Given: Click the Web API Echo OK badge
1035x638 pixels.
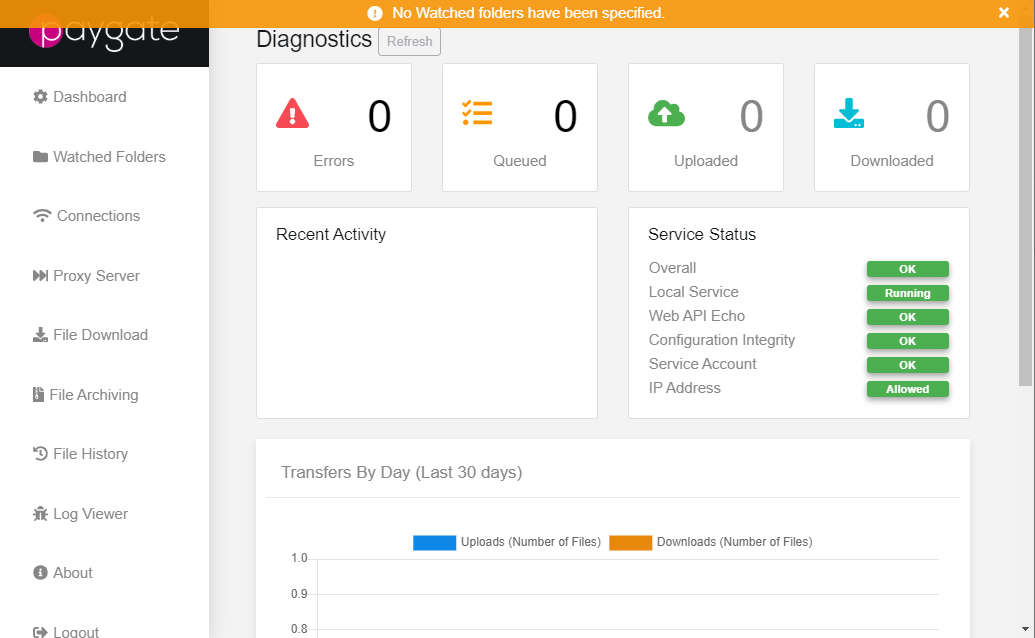Looking at the screenshot, I should (908, 317).
